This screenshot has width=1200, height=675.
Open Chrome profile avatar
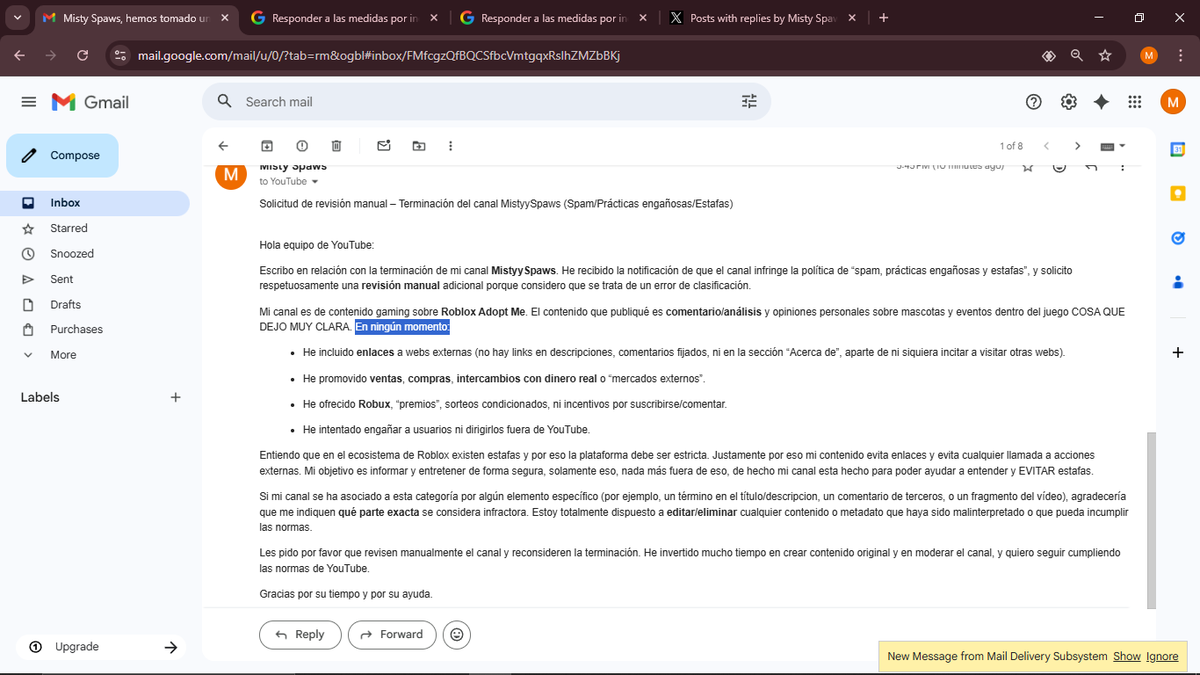click(1148, 56)
